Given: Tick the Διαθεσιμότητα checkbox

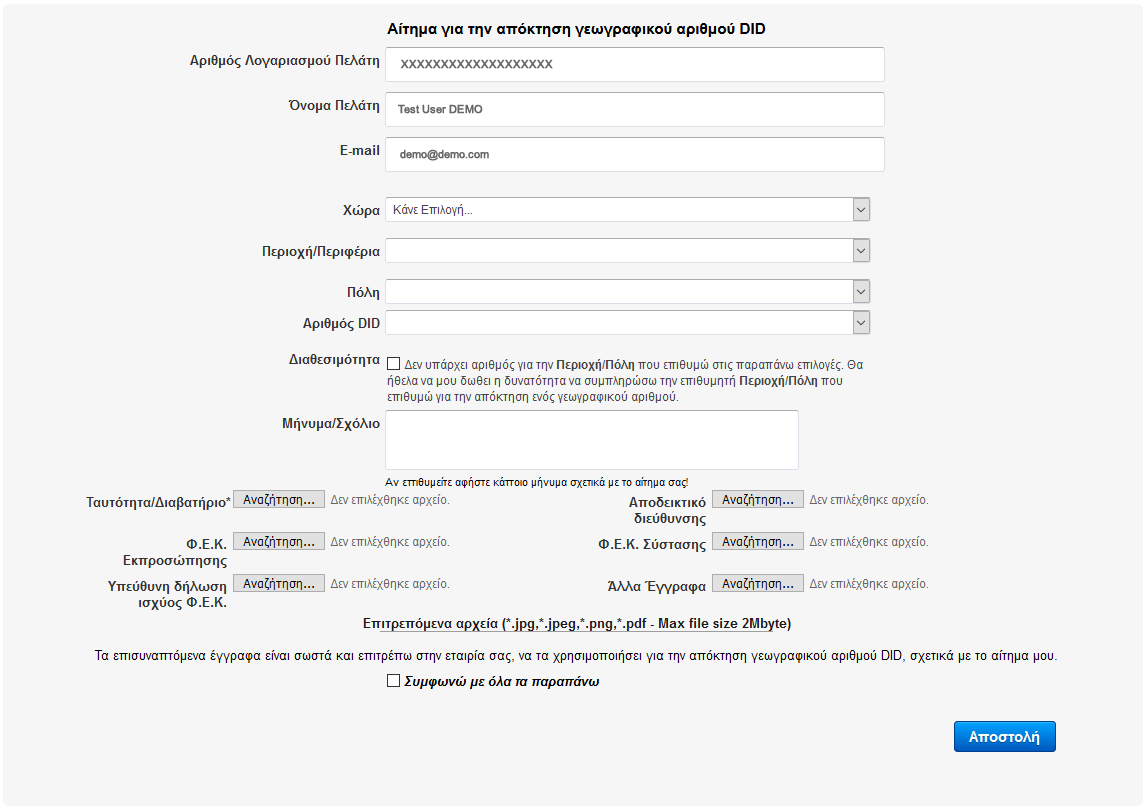Looking at the screenshot, I should pyautogui.click(x=393, y=365).
